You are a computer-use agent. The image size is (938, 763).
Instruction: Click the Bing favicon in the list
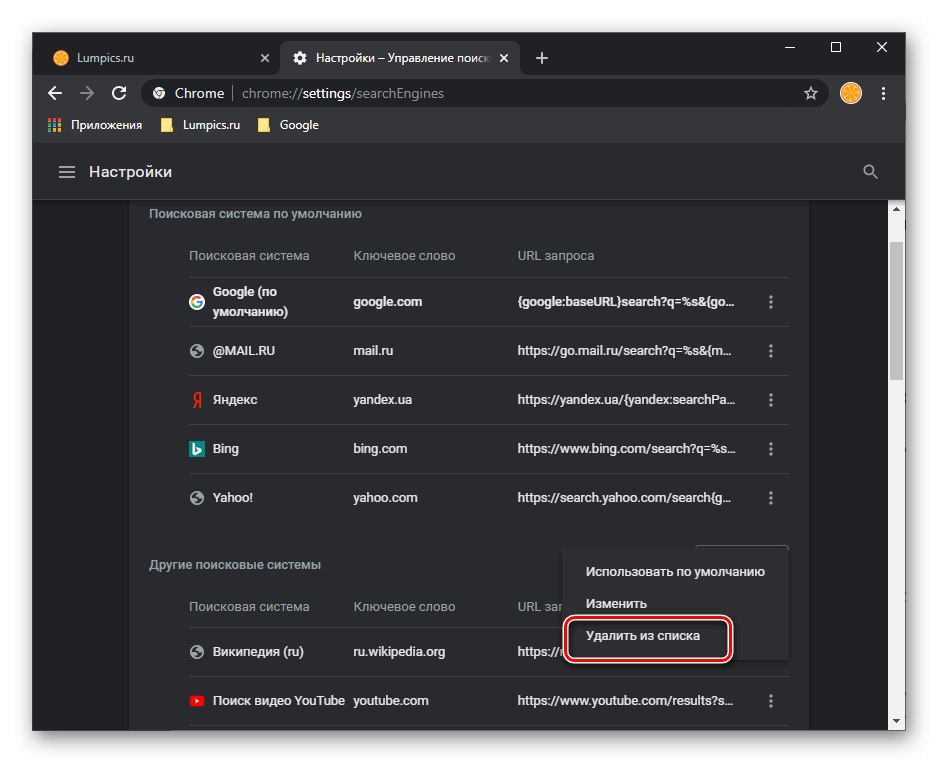click(x=196, y=449)
